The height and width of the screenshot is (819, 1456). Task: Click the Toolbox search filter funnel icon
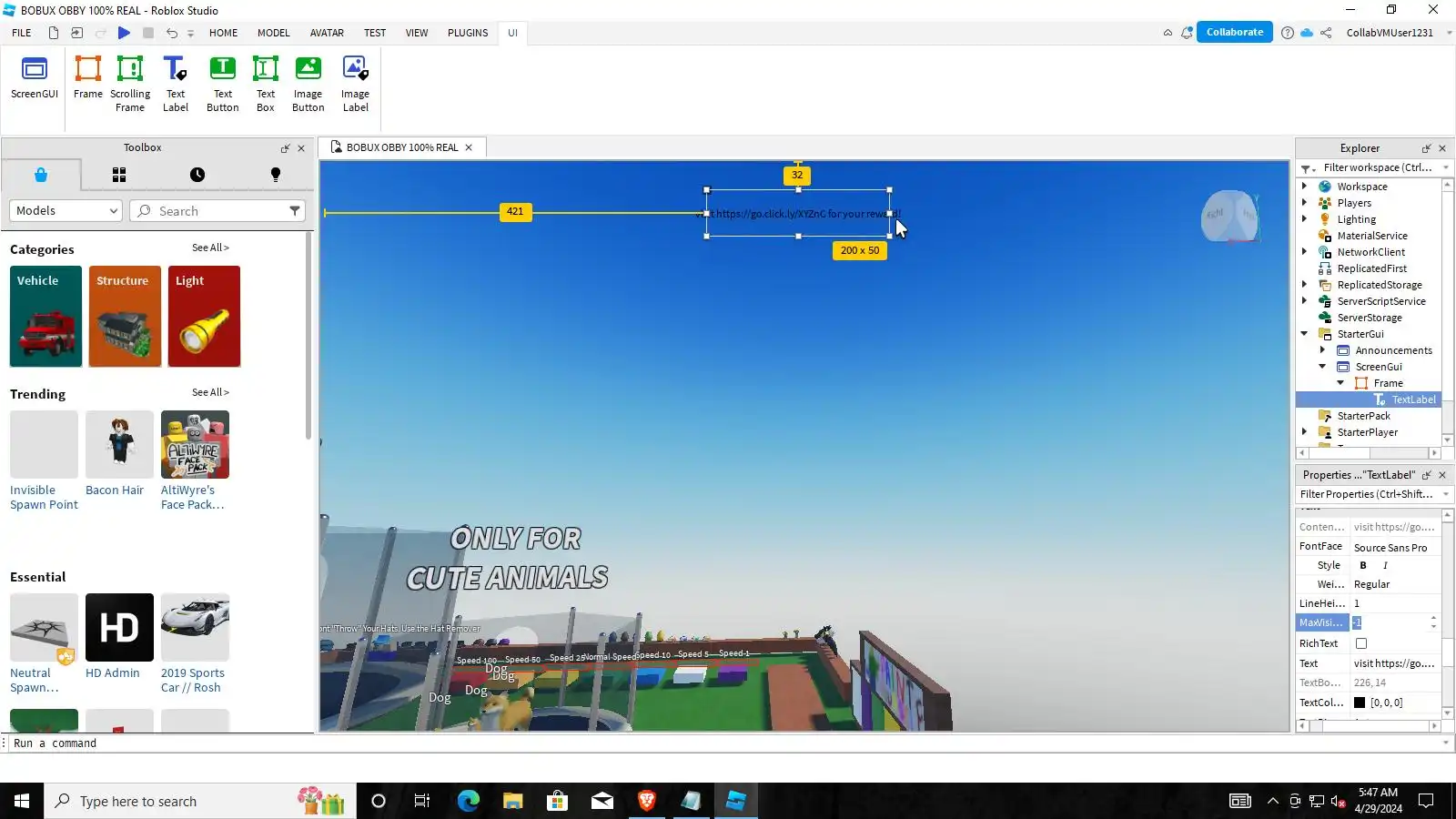click(295, 211)
